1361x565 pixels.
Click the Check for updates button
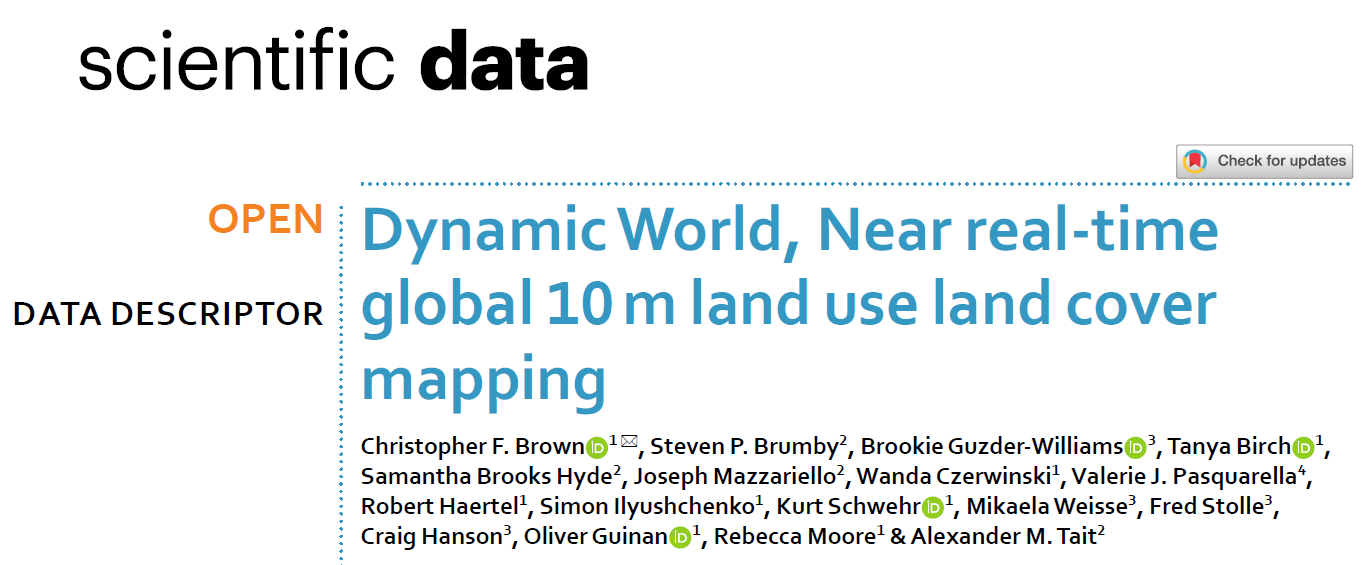pos(1264,161)
